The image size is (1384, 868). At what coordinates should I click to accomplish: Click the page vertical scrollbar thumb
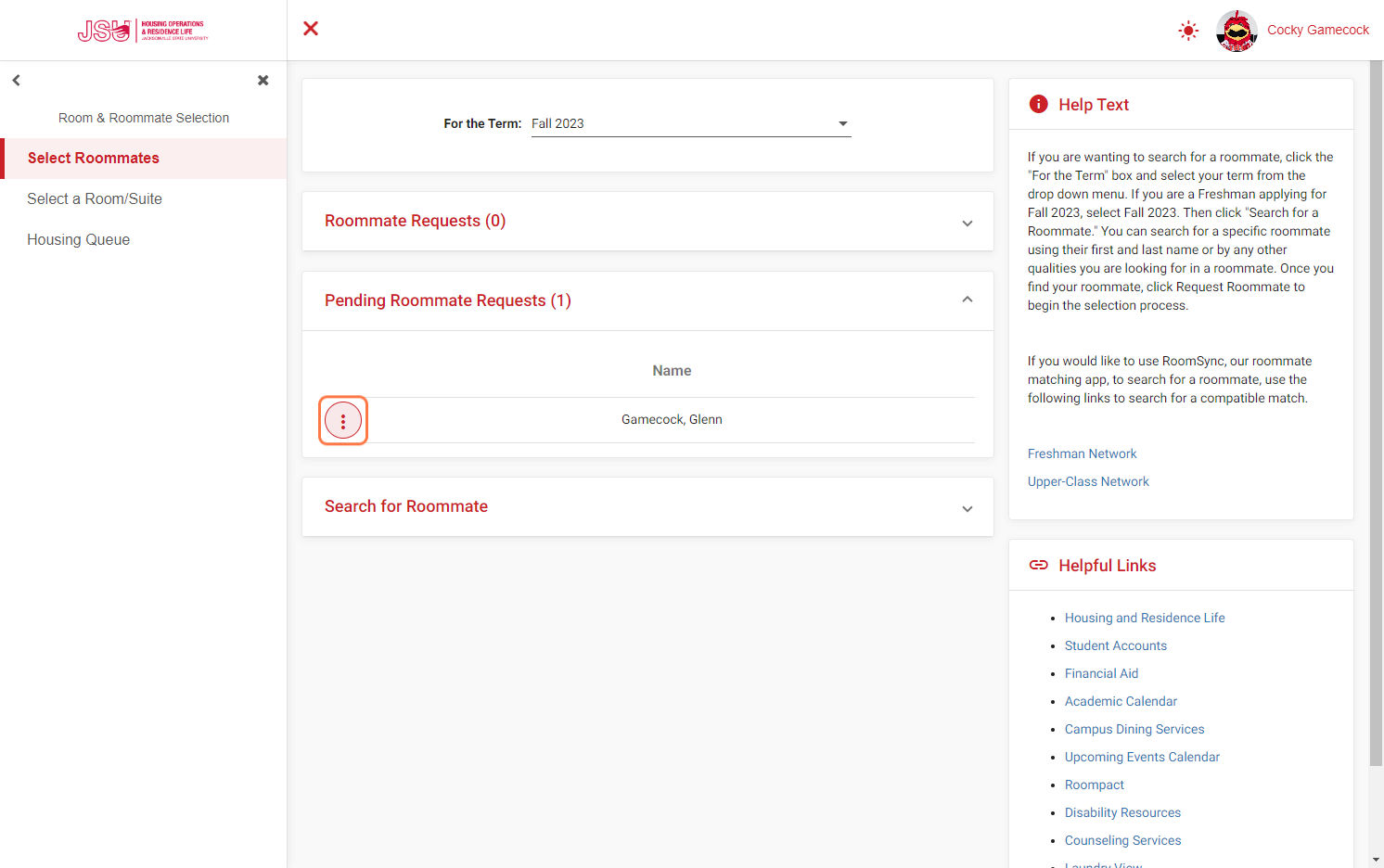[1376, 414]
